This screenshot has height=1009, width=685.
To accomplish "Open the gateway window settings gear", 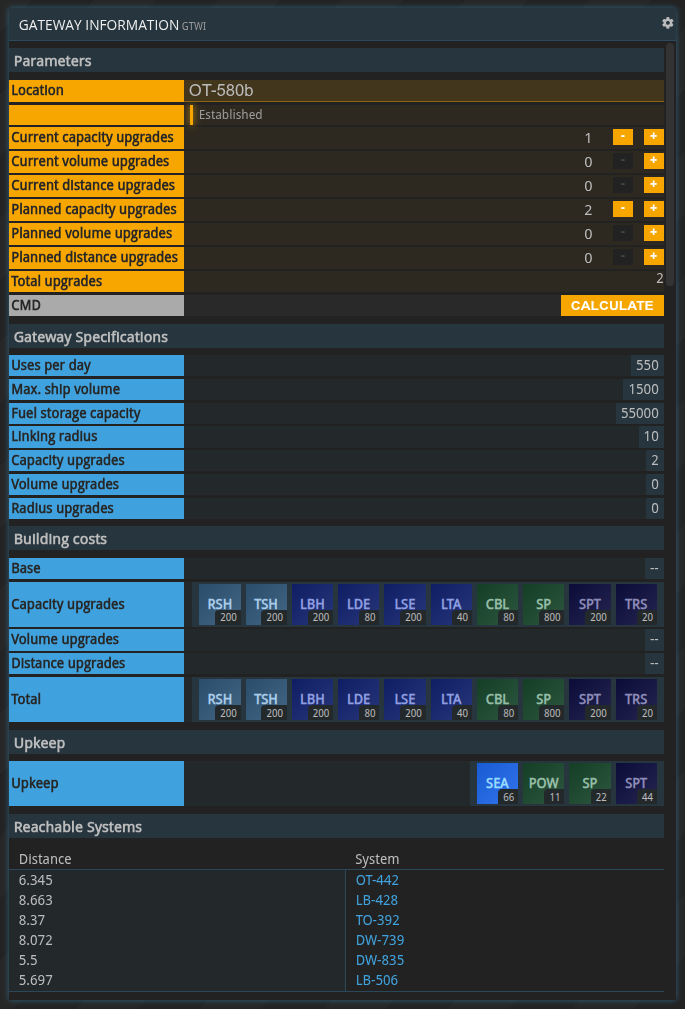I will [x=668, y=23].
